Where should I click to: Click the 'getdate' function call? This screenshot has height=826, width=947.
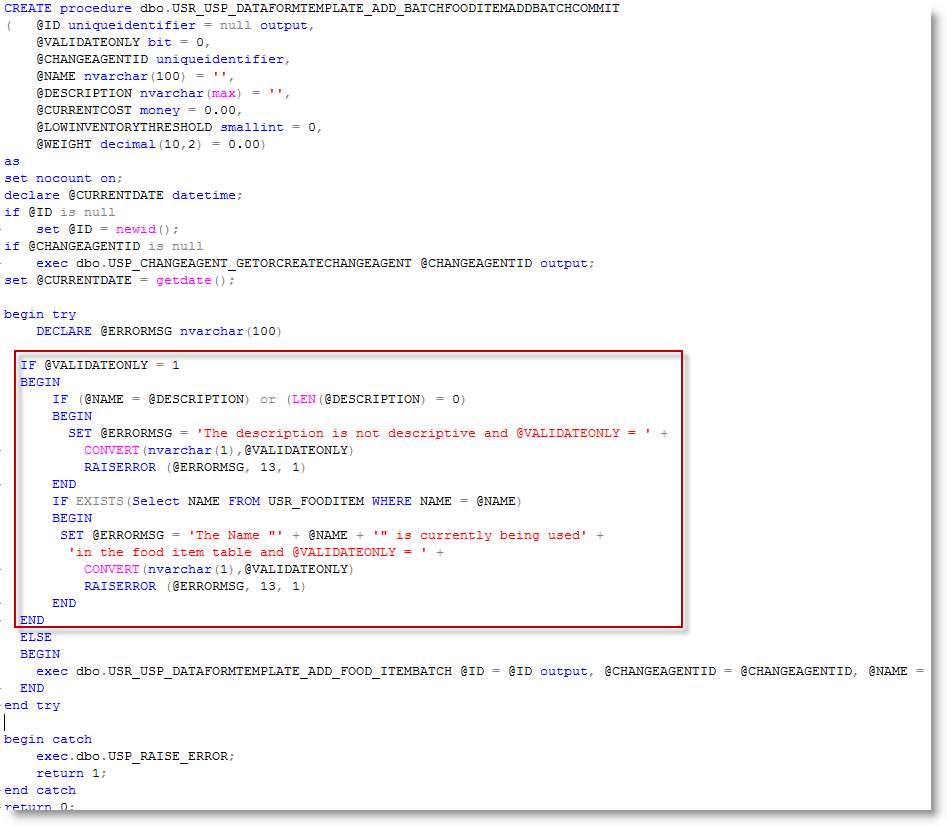pos(184,280)
